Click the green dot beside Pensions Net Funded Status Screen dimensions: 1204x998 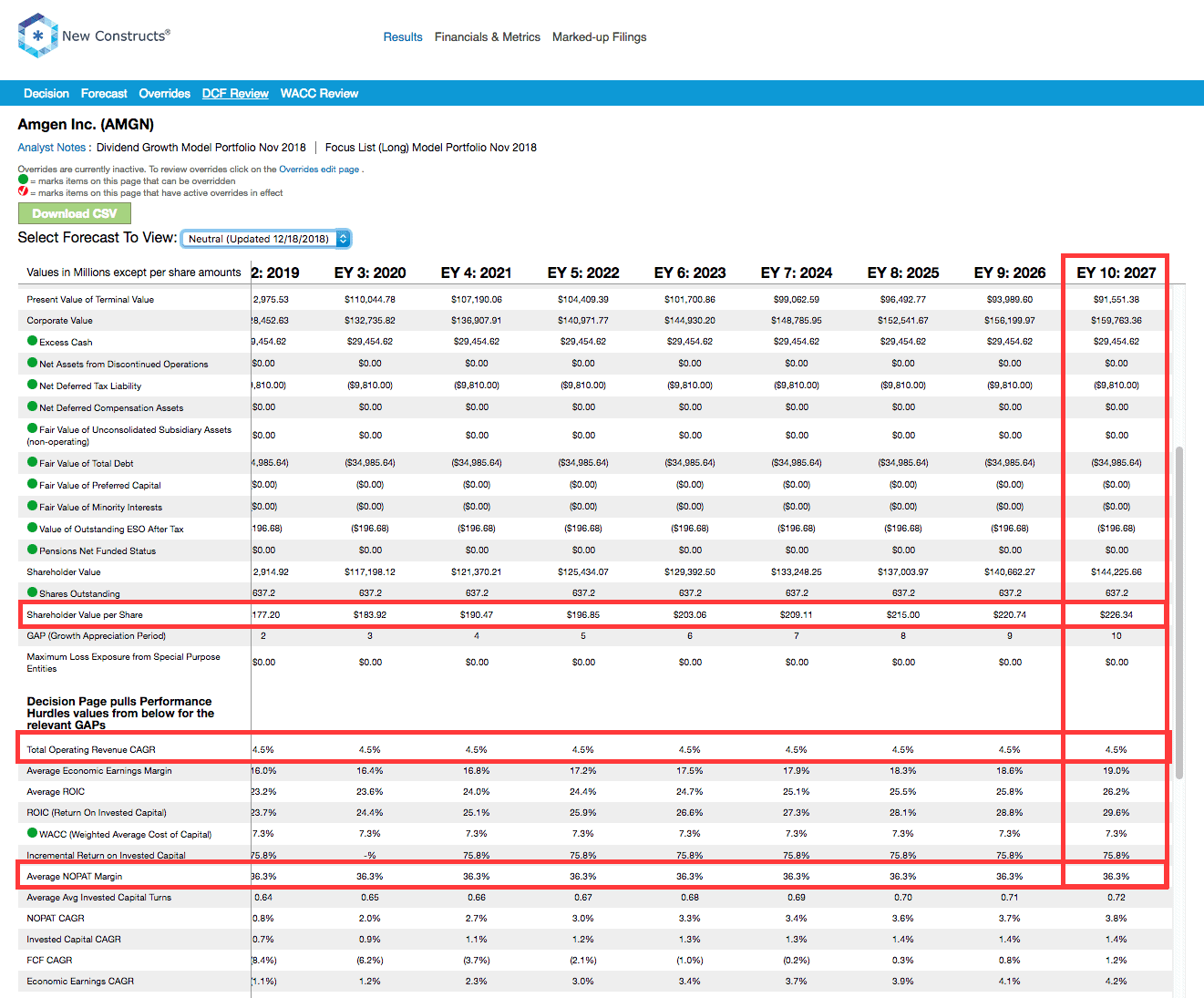(x=32, y=550)
